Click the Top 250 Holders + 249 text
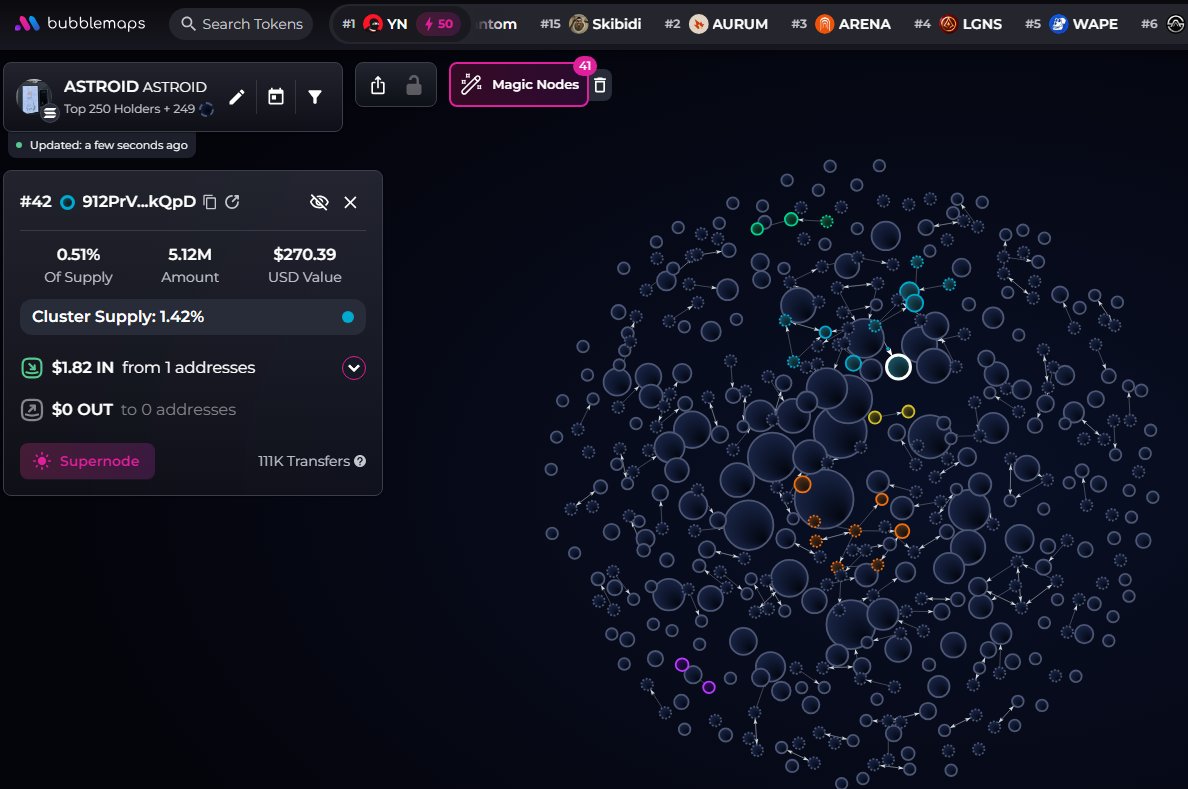 coord(129,108)
